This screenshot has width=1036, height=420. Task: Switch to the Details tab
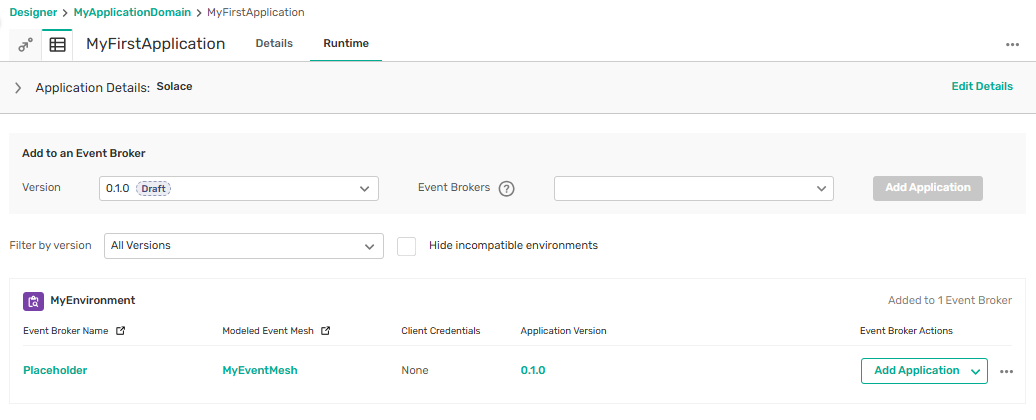pos(274,44)
